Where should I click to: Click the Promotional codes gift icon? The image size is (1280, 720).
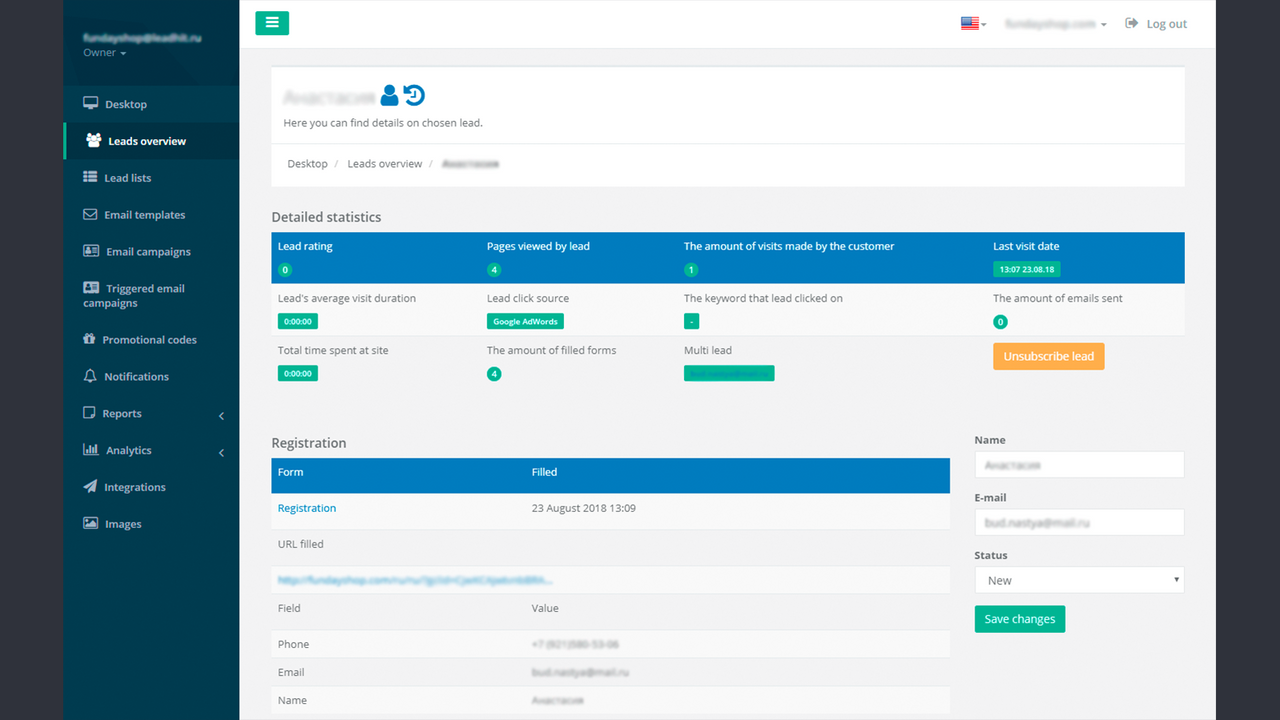[x=89, y=339]
